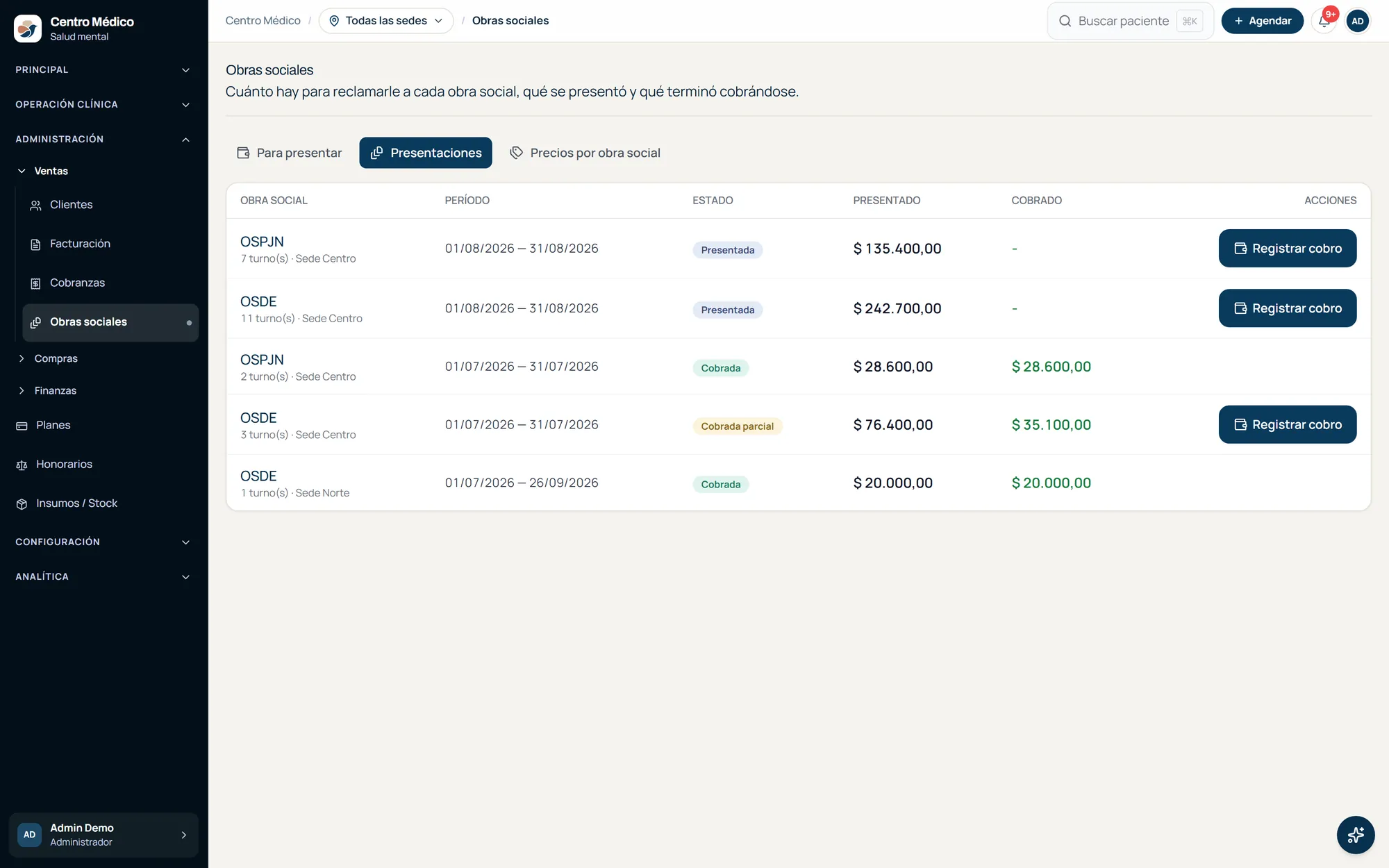
Task: Click the Centro Médico breadcrumb link
Action: (x=263, y=21)
